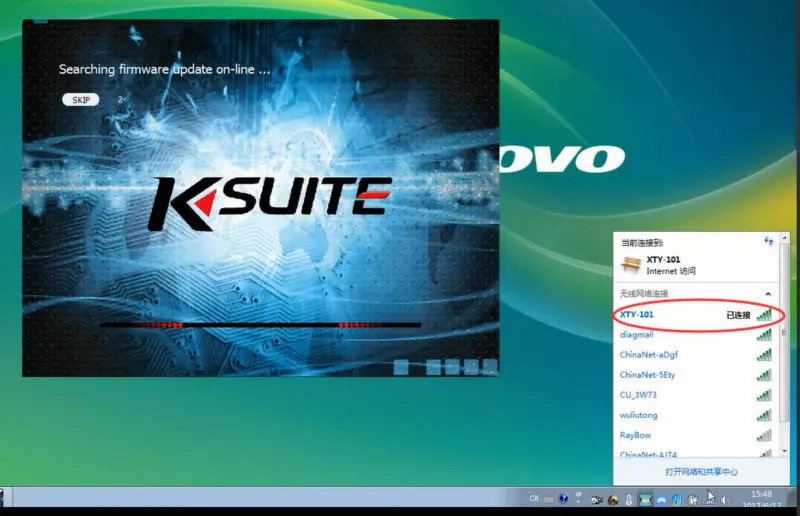Click the highlighted teal taskbar icon
This screenshot has width=800, height=516.
[x=645, y=500]
